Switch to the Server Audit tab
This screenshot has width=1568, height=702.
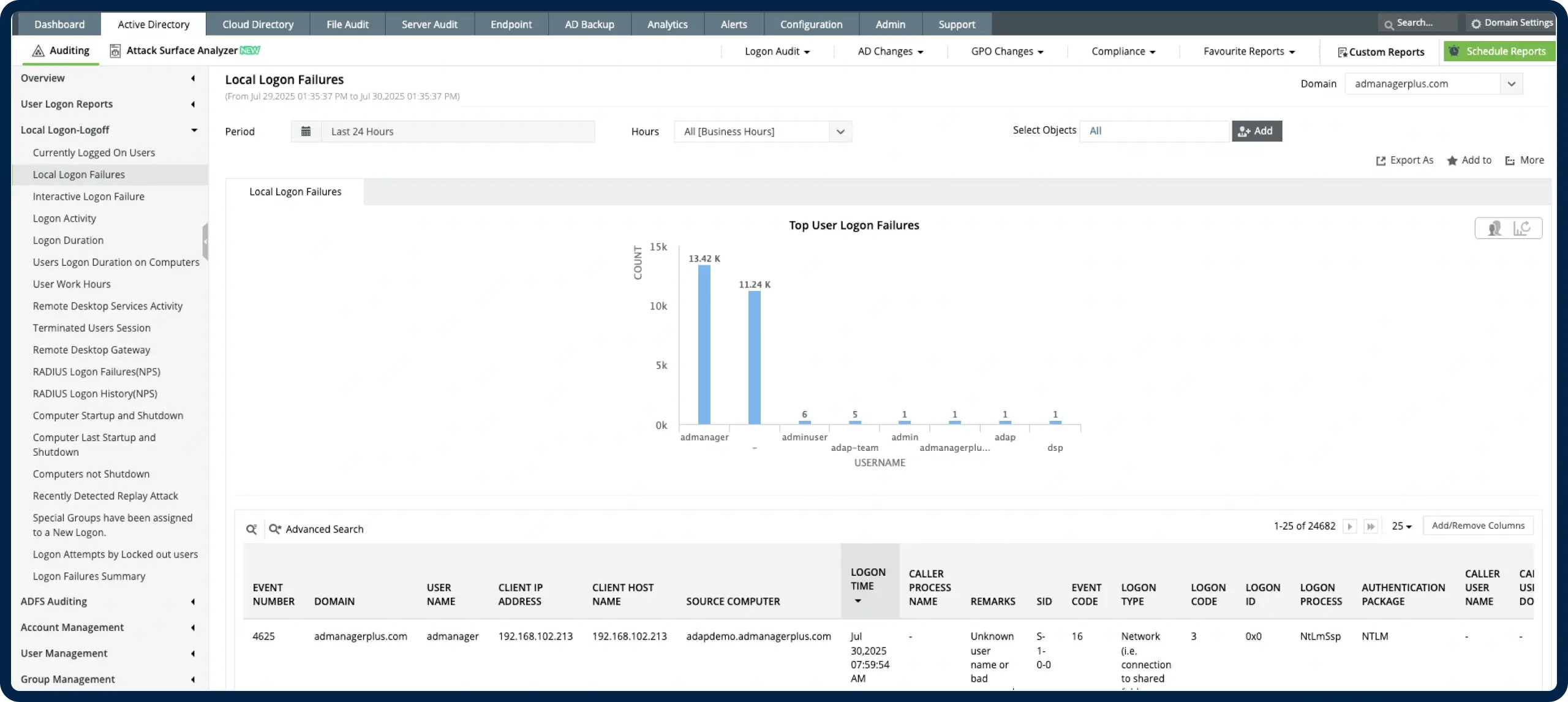(429, 25)
